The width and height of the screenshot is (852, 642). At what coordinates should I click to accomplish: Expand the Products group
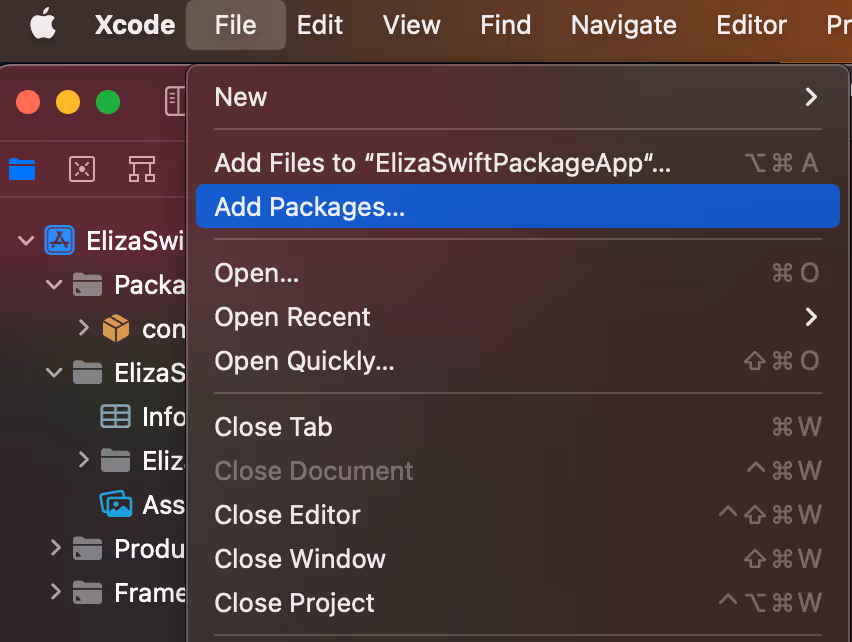pyautogui.click(x=55, y=548)
